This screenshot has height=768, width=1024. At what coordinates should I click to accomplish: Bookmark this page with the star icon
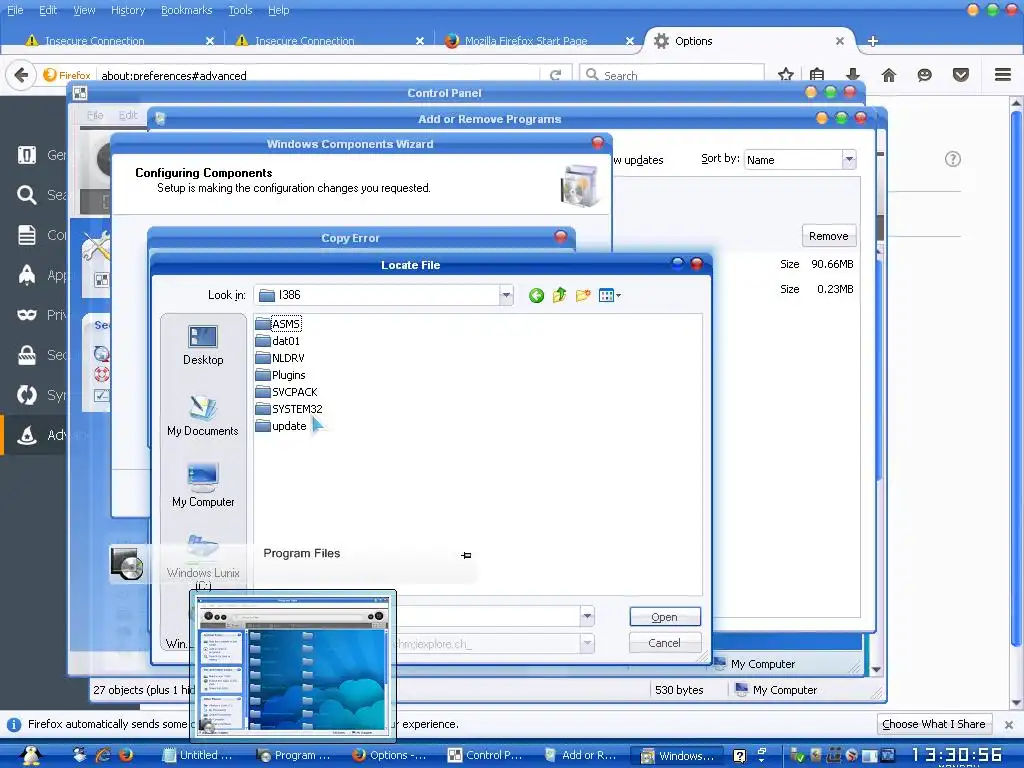[x=786, y=75]
